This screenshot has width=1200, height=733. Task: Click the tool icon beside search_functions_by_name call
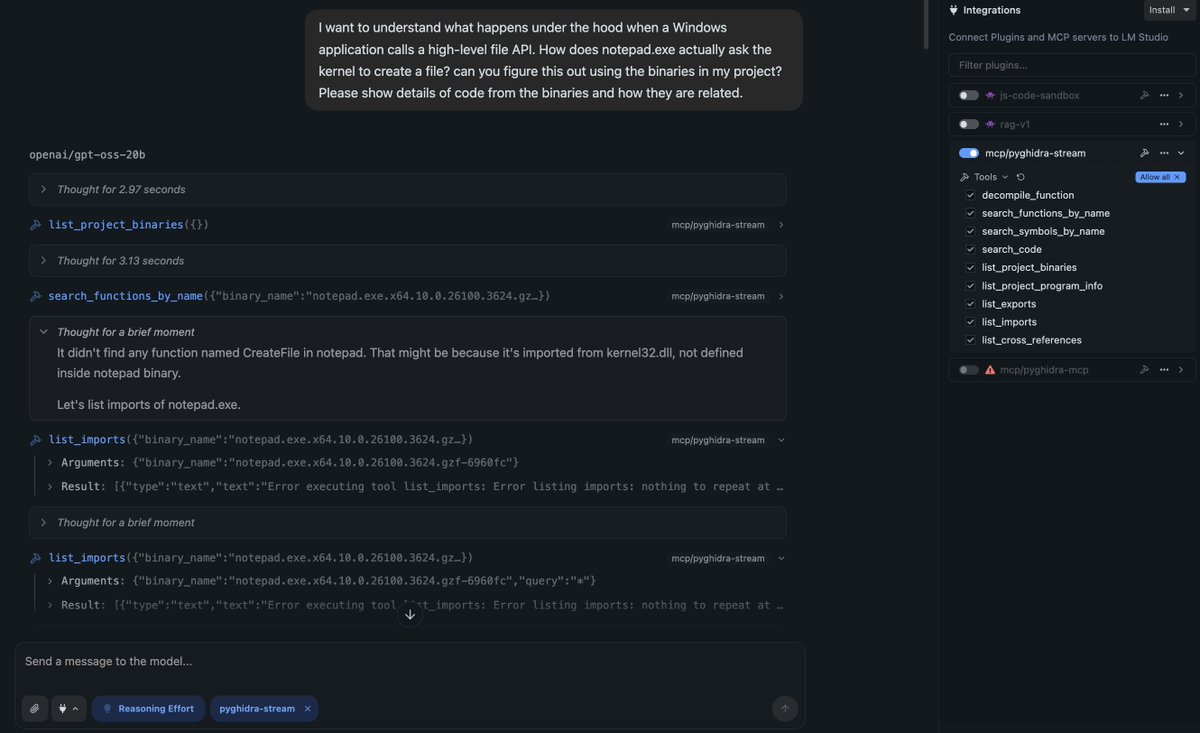[36, 296]
